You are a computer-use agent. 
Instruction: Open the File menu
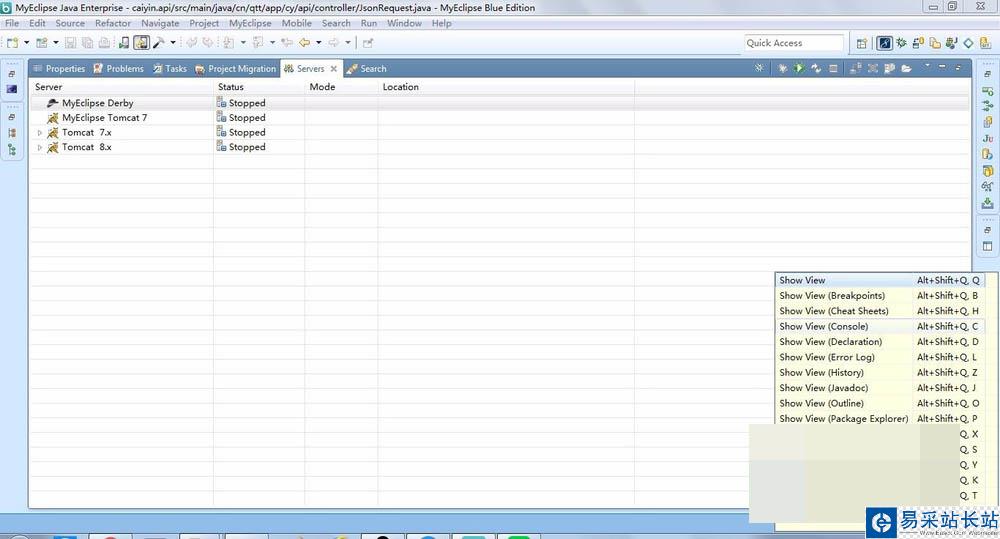12,23
